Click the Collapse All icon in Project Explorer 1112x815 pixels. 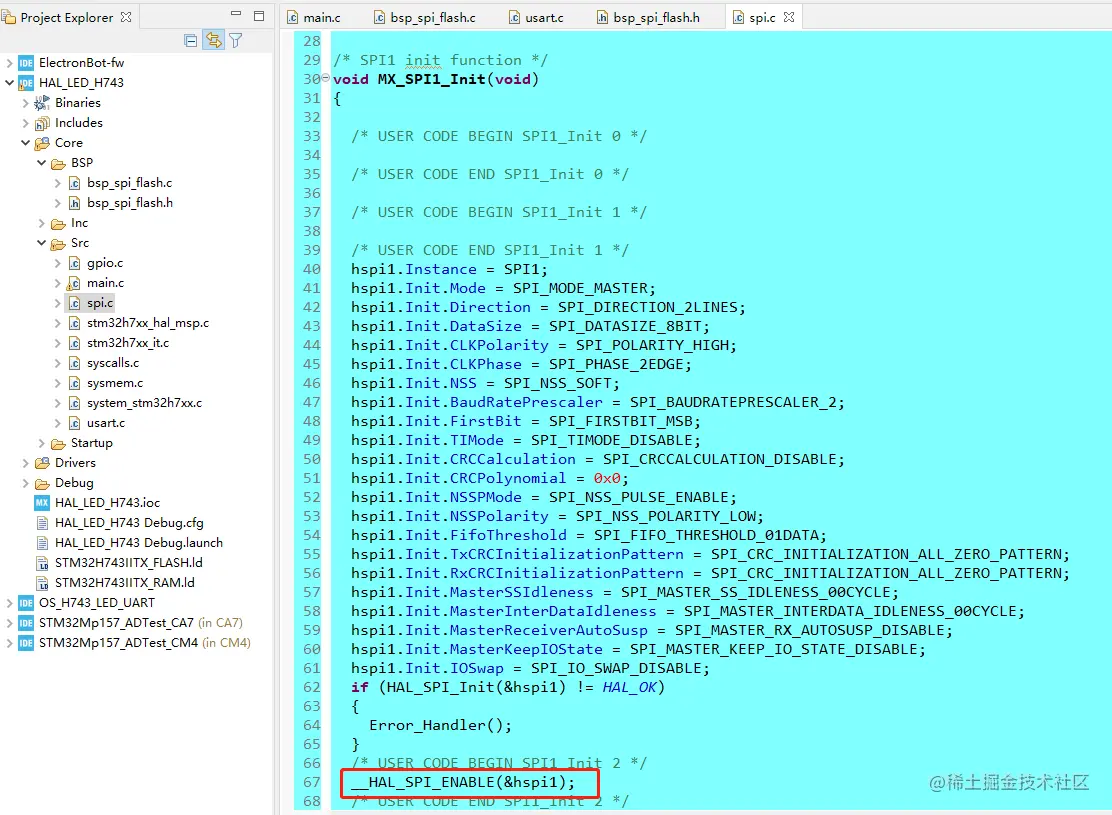pyautogui.click(x=190, y=40)
